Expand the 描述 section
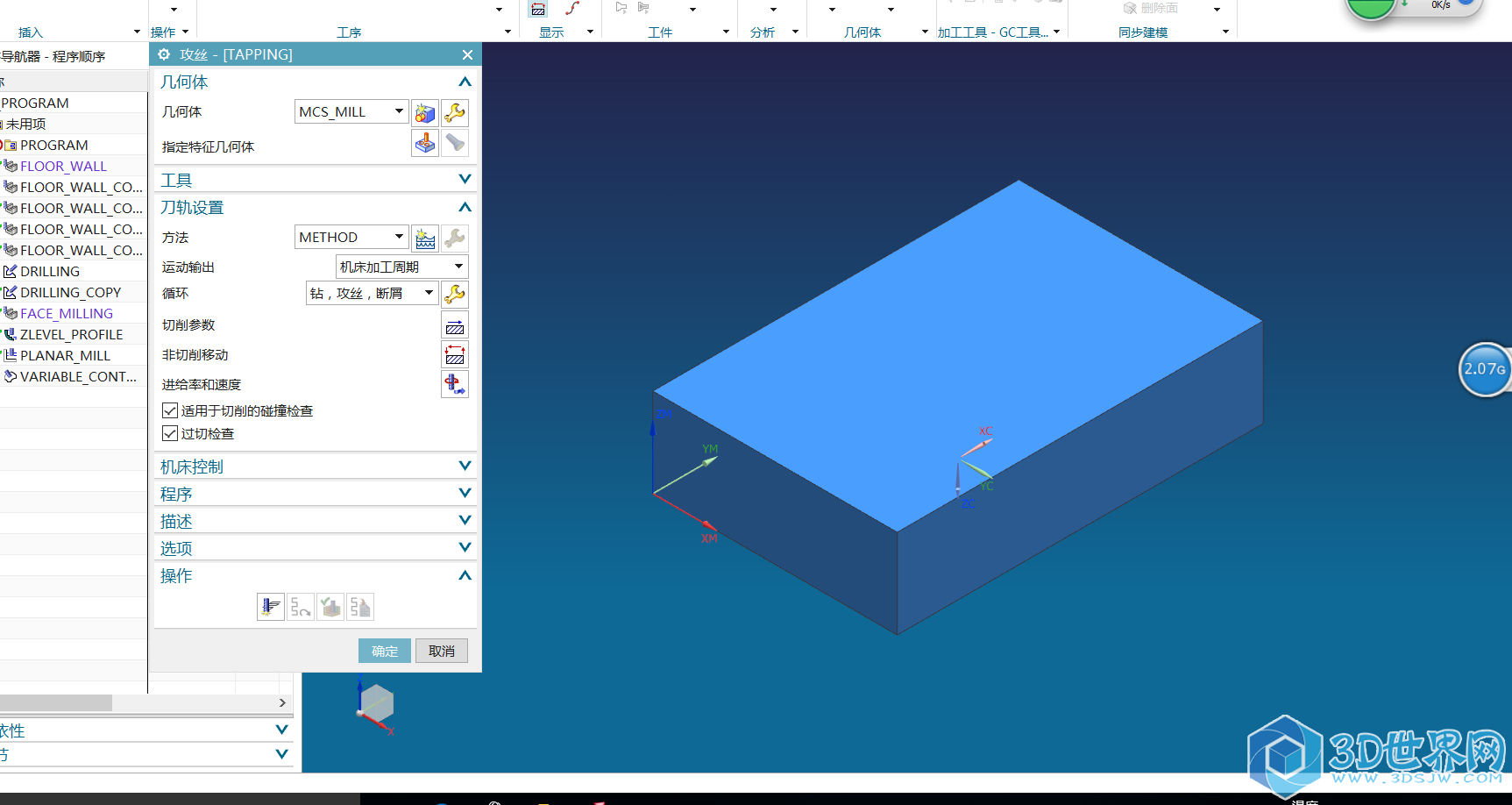Viewport: 1512px width, 805px height. tap(465, 521)
